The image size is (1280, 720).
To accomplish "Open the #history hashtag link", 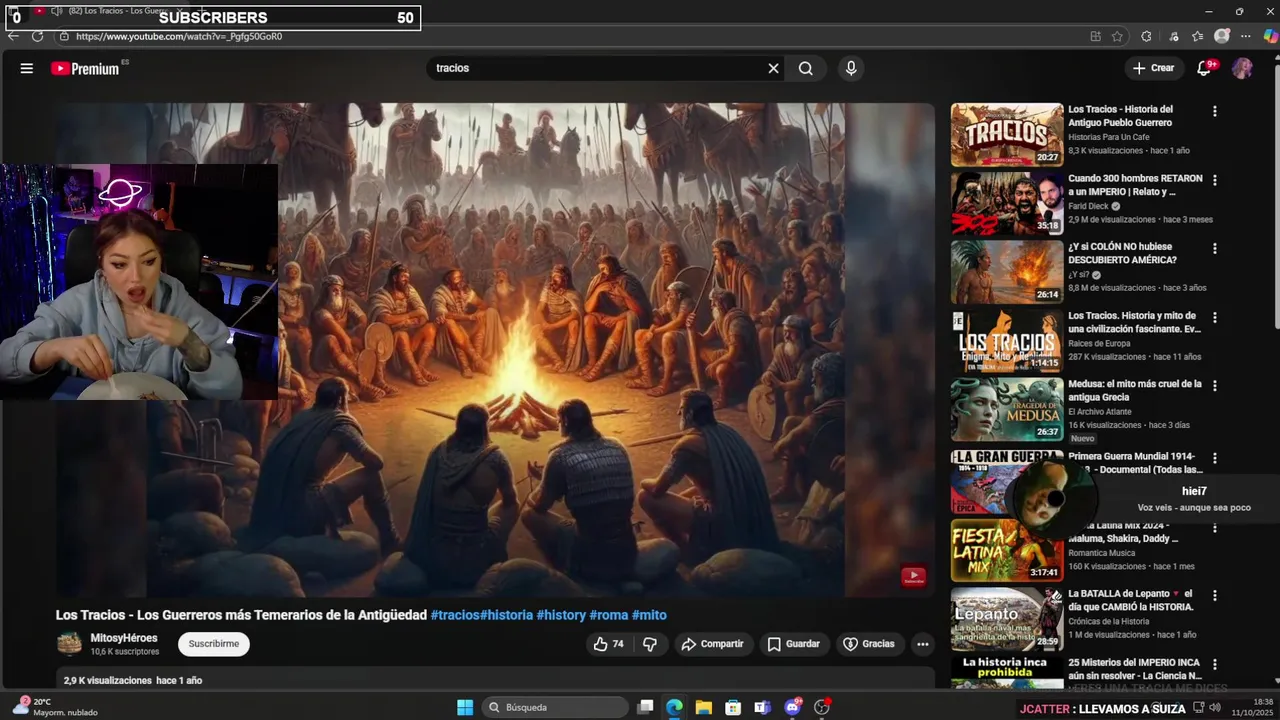I will (x=561, y=615).
